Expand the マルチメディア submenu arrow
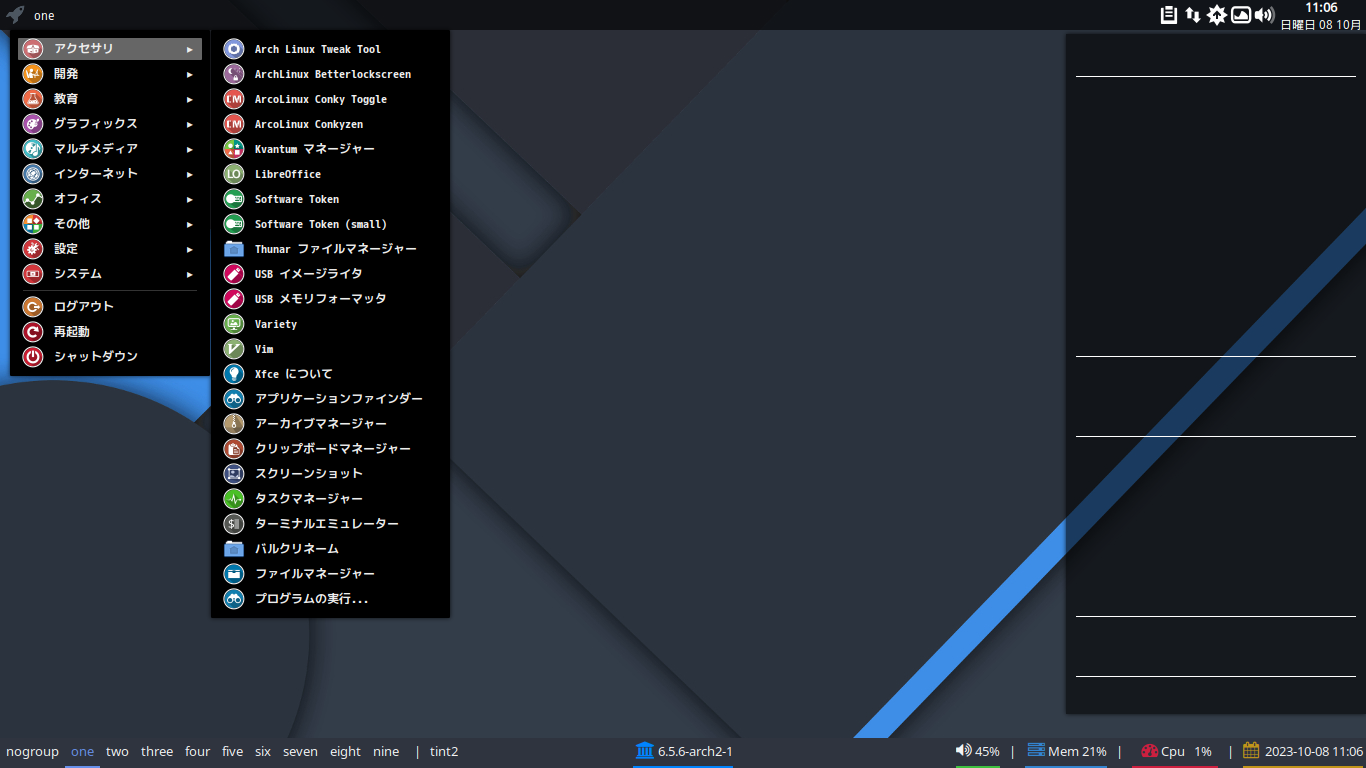1366x768 pixels. [x=190, y=149]
